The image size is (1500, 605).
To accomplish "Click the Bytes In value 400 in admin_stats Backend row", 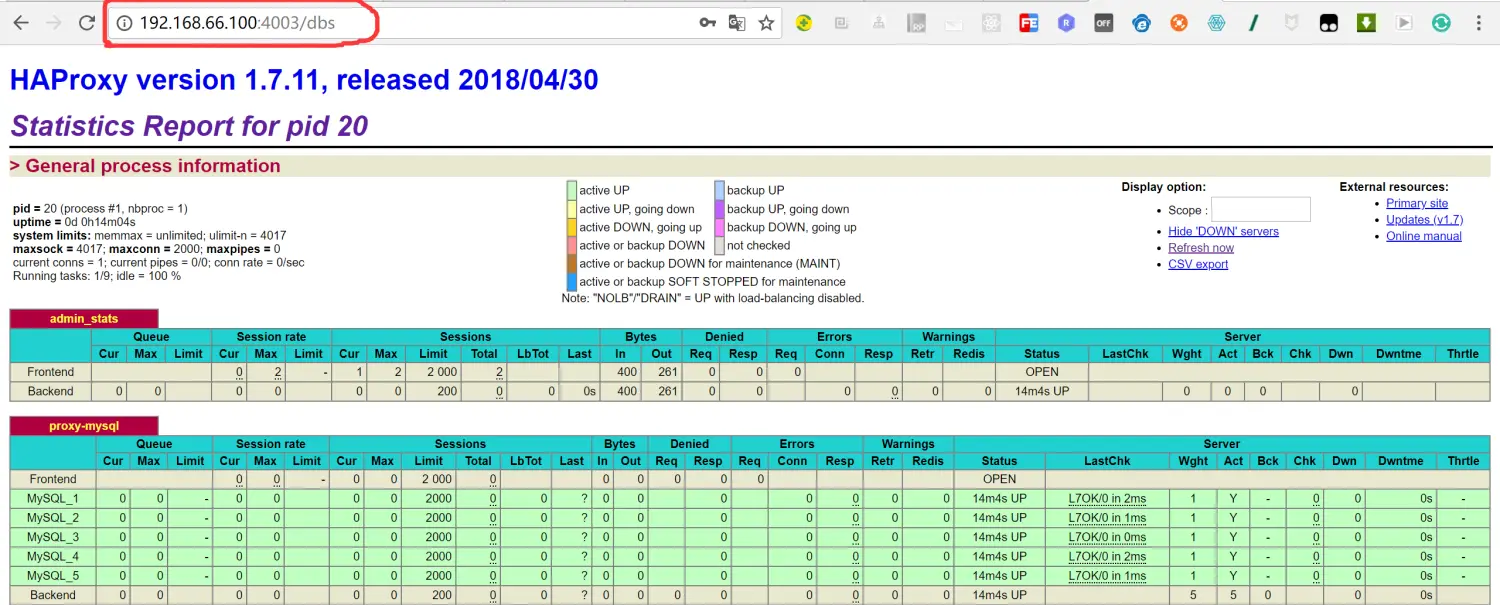I will click(x=626, y=391).
